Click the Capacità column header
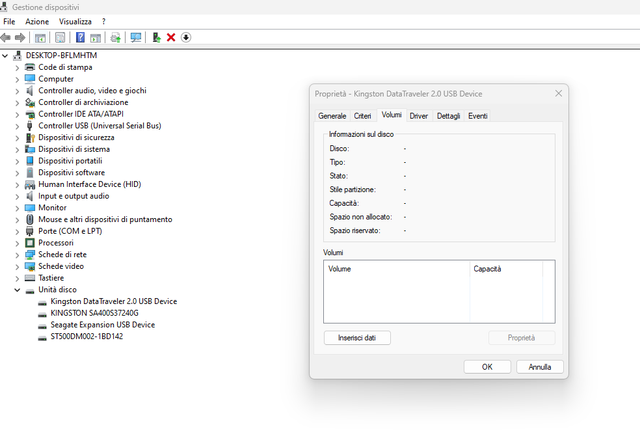The height and width of the screenshot is (433, 640). (488, 269)
